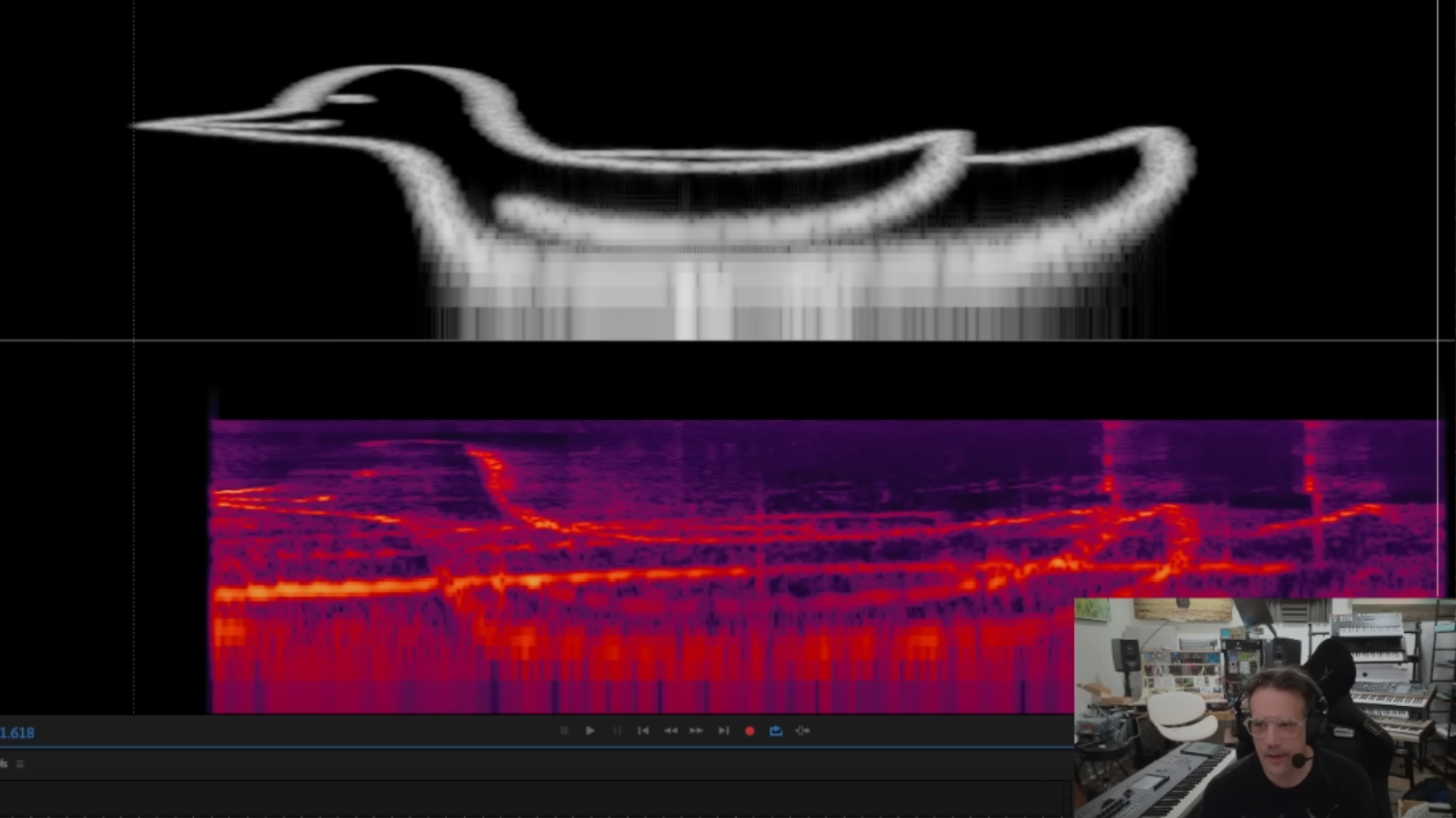Open the Levels panel menu
Viewport: 1456px width, 818px height.
(x=20, y=764)
